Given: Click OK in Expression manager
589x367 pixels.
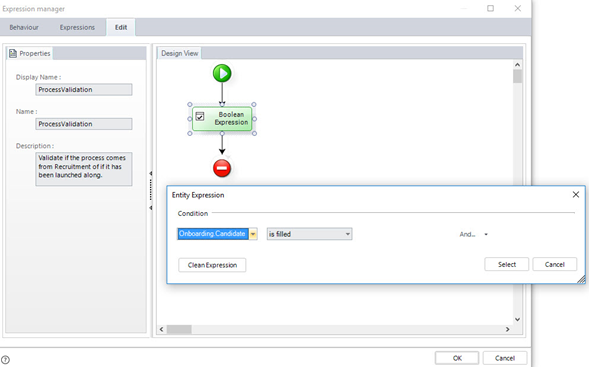Looking at the screenshot, I should 457,358.
